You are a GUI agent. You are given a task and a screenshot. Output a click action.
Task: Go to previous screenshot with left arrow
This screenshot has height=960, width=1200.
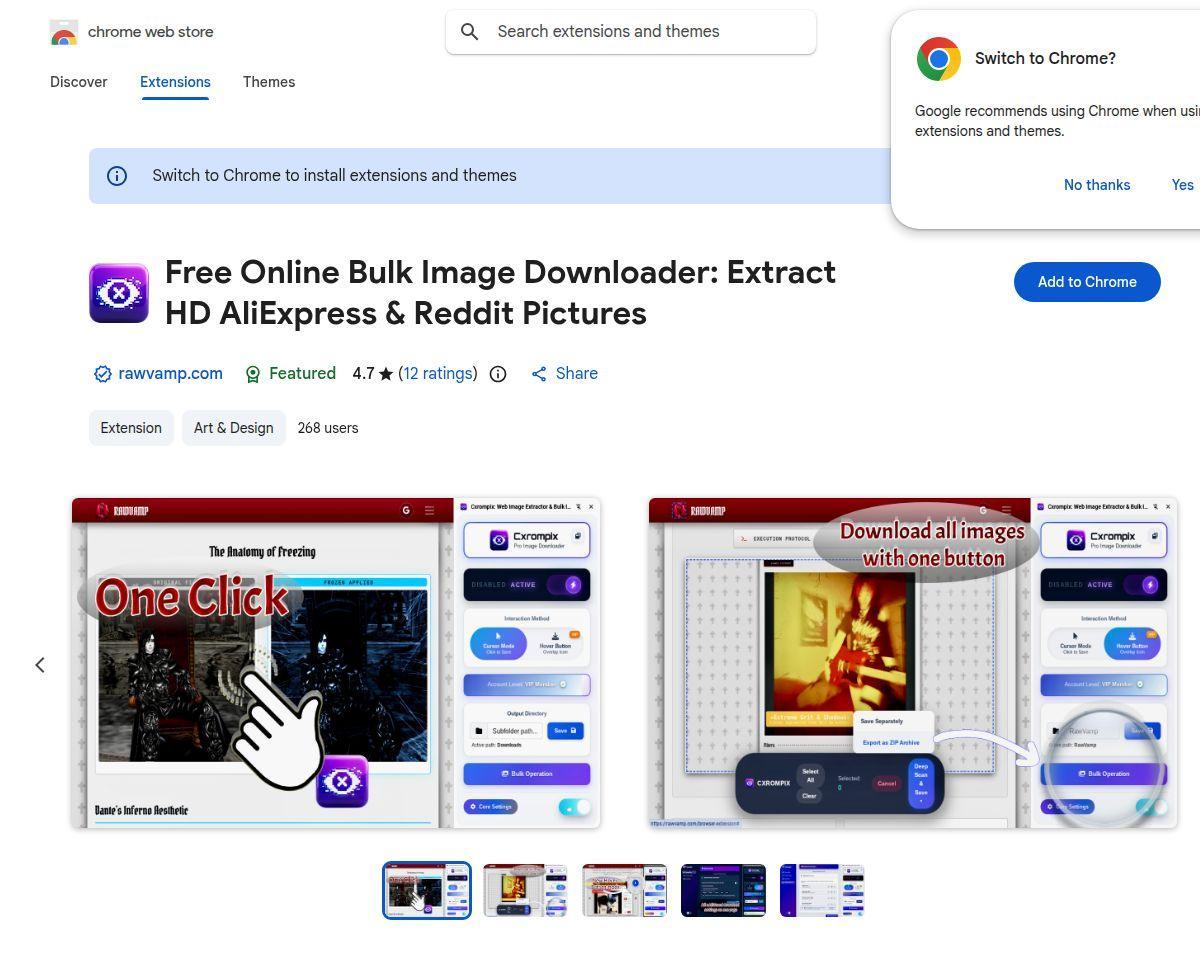(x=40, y=665)
